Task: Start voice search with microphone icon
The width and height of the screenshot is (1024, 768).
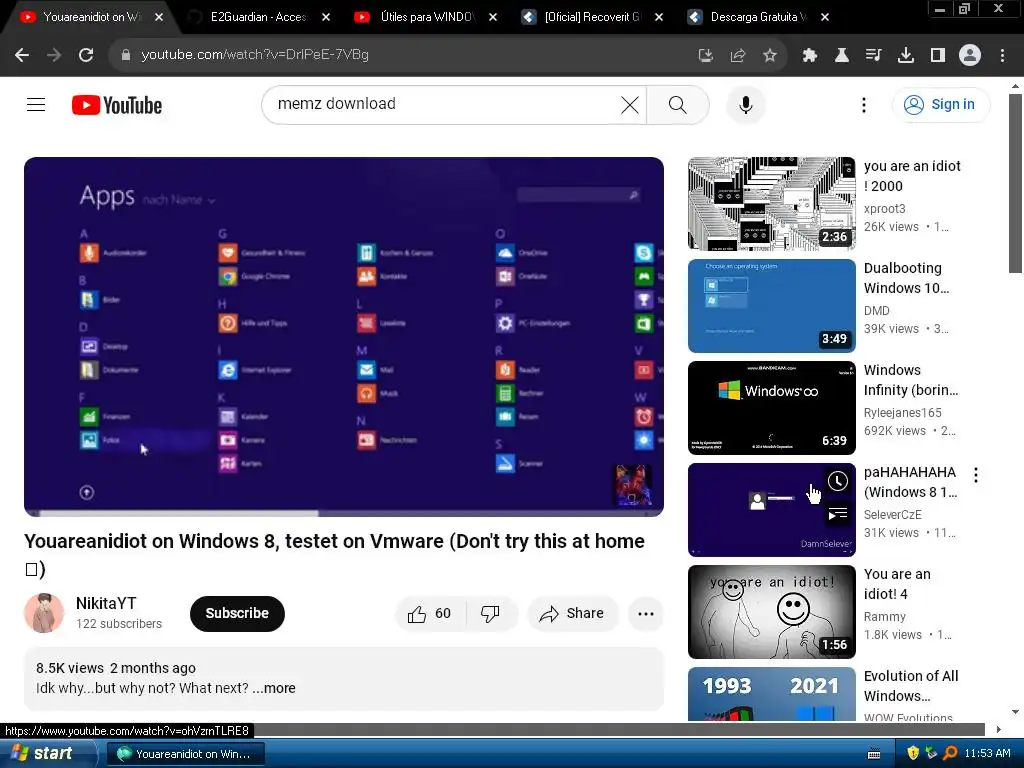Action: click(x=746, y=104)
